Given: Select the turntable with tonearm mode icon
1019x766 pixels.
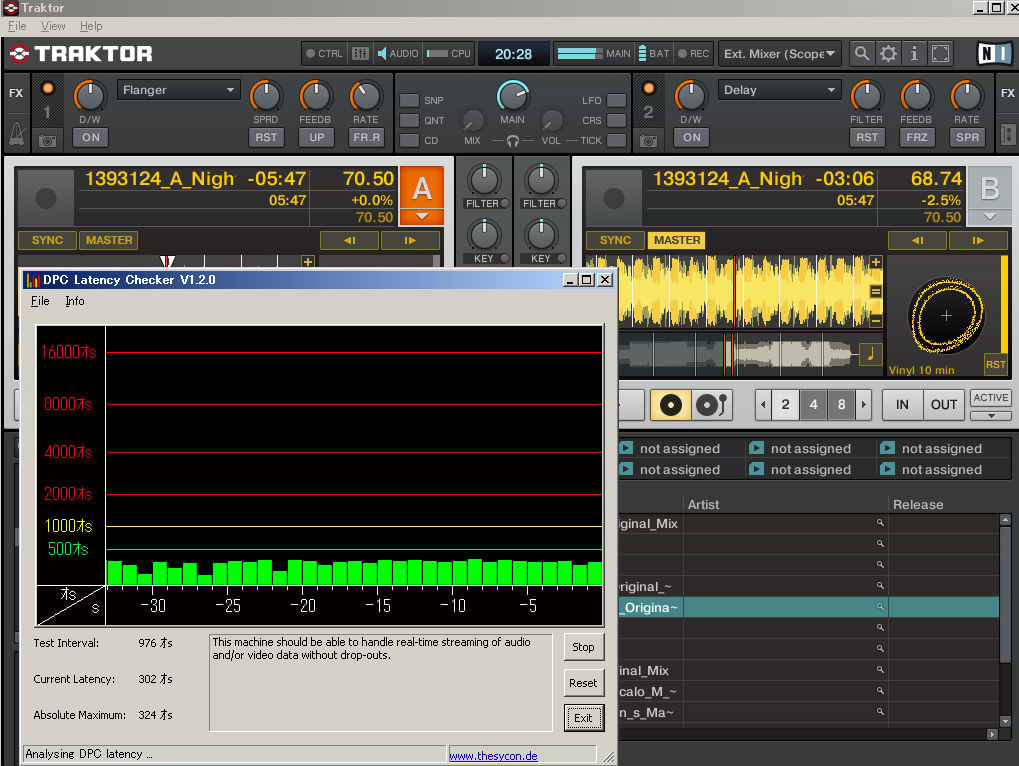Looking at the screenshot, I should coord(711,405).
